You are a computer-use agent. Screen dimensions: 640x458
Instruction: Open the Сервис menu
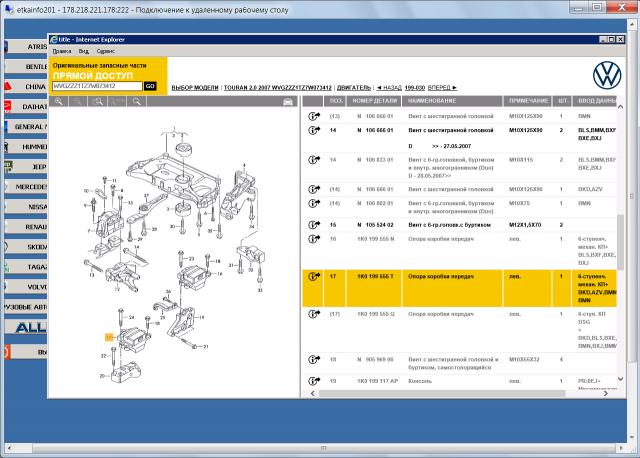(106, 51)
